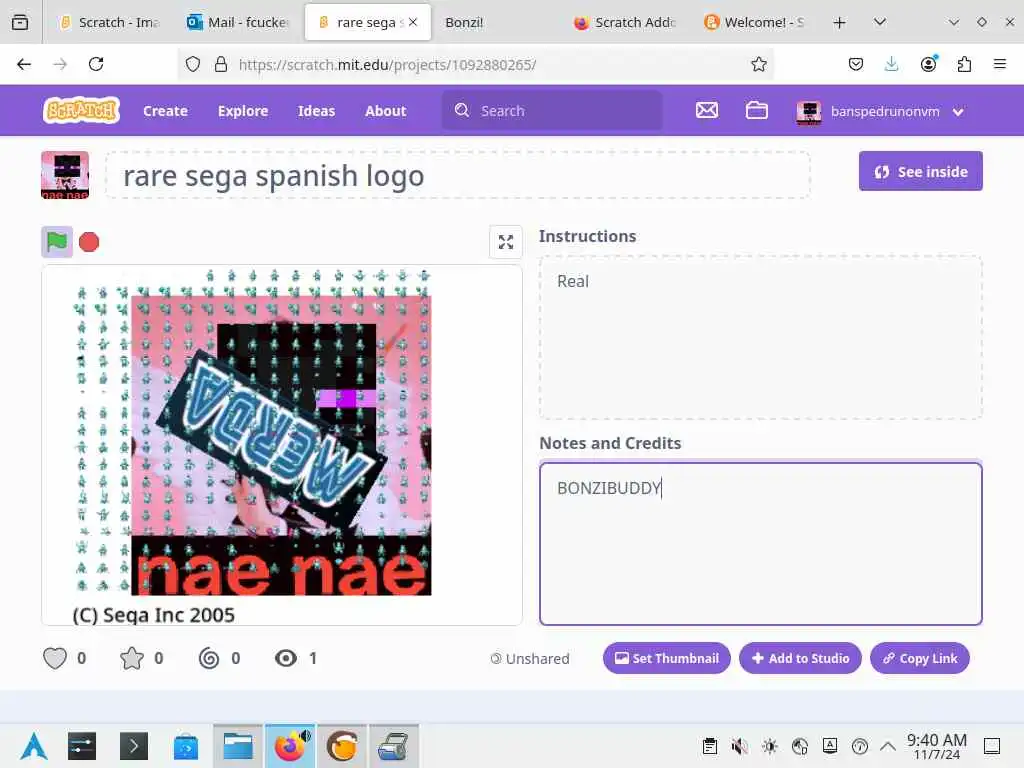Click the views eye icon

click(x=285, y=658)
